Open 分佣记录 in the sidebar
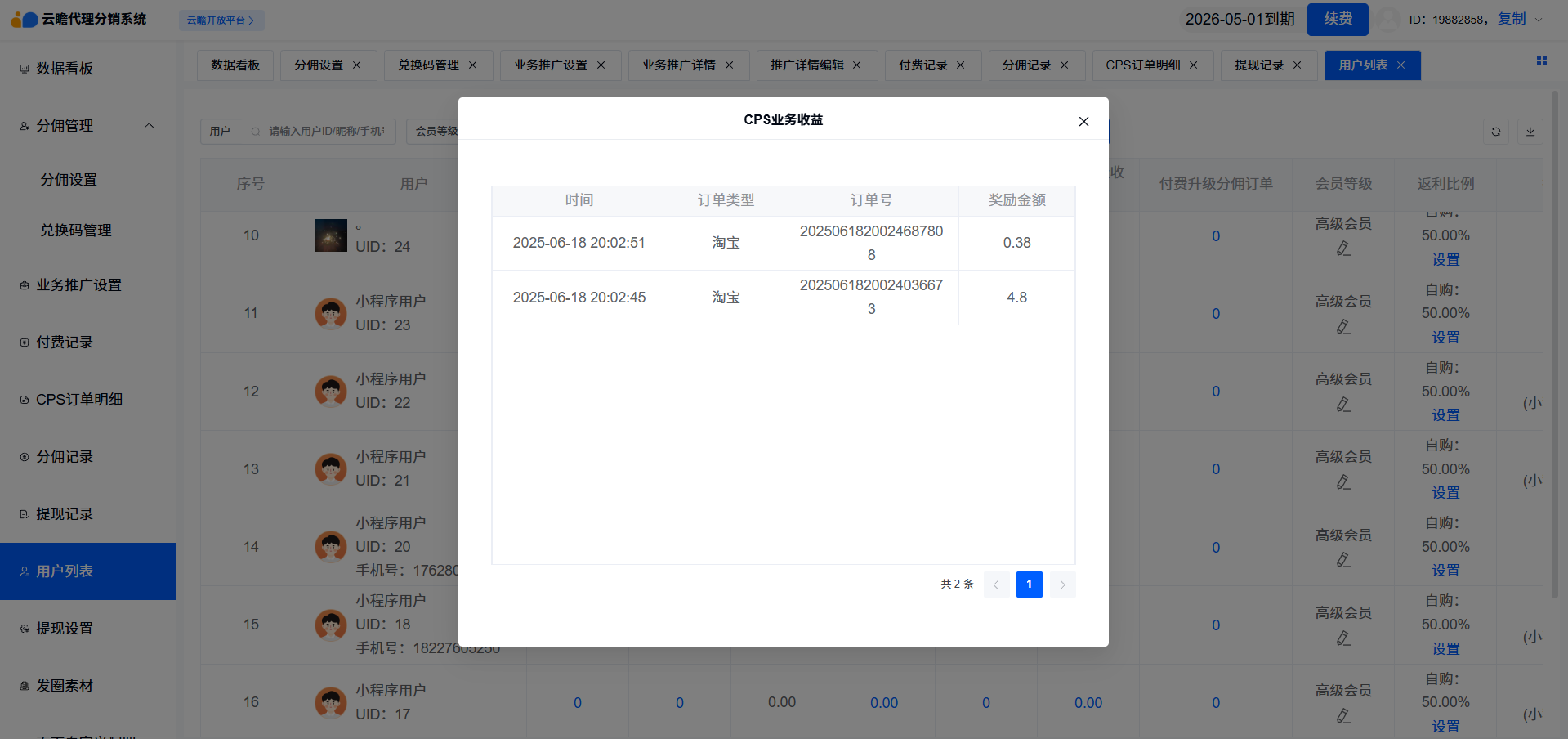The width and height of the screenshot is (1568, 739). (x=88, y=457)
